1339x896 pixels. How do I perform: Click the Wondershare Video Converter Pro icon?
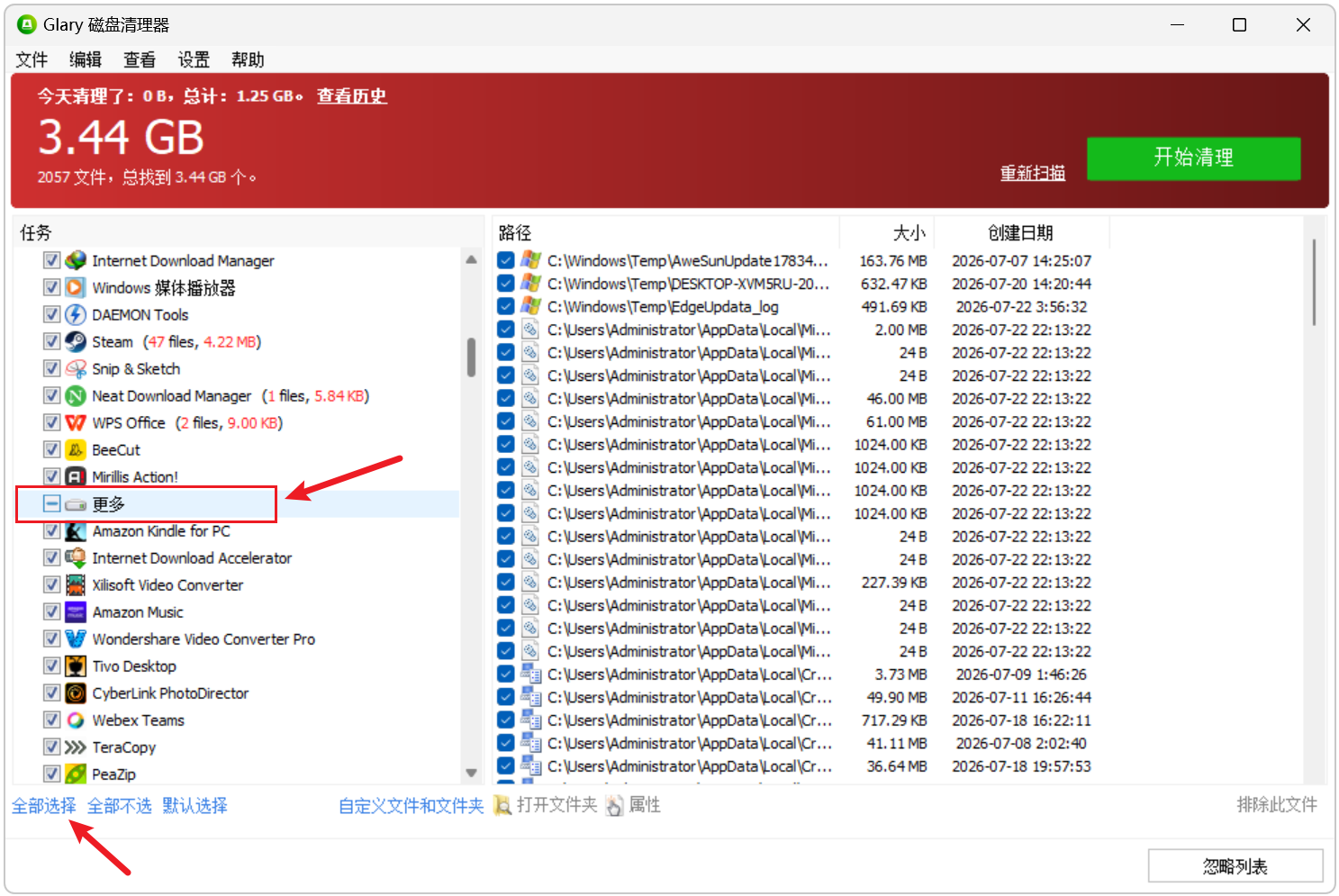click(76, 639)
